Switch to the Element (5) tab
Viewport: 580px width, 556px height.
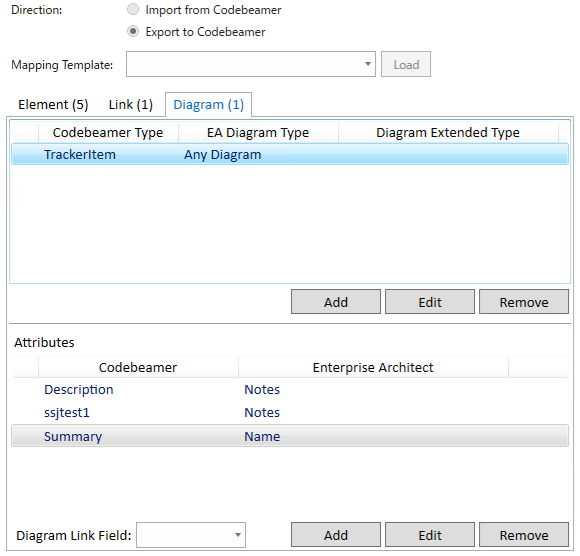(x=53, y=105)
